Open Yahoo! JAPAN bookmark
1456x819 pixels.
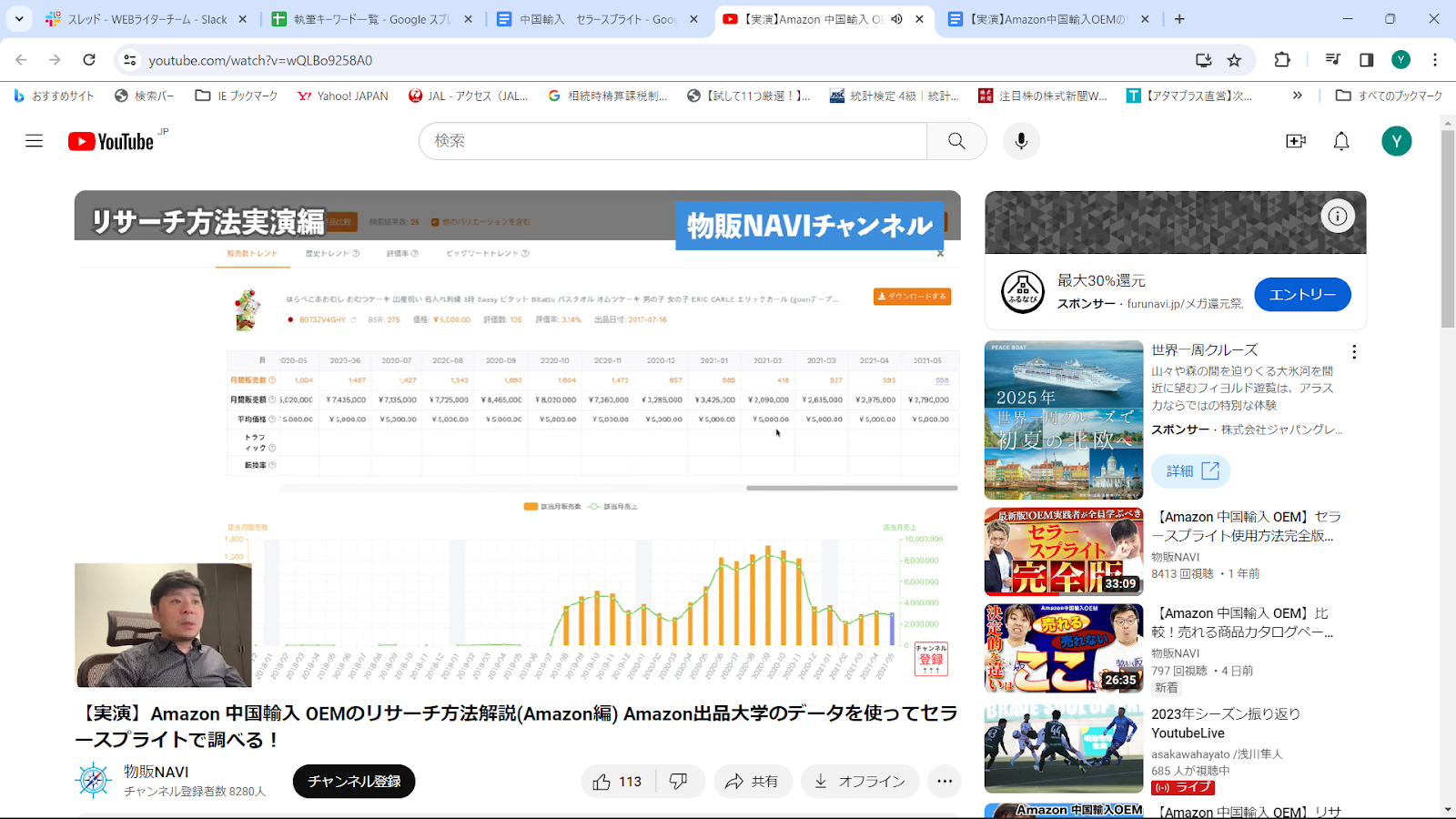click(x=342, y=96)
